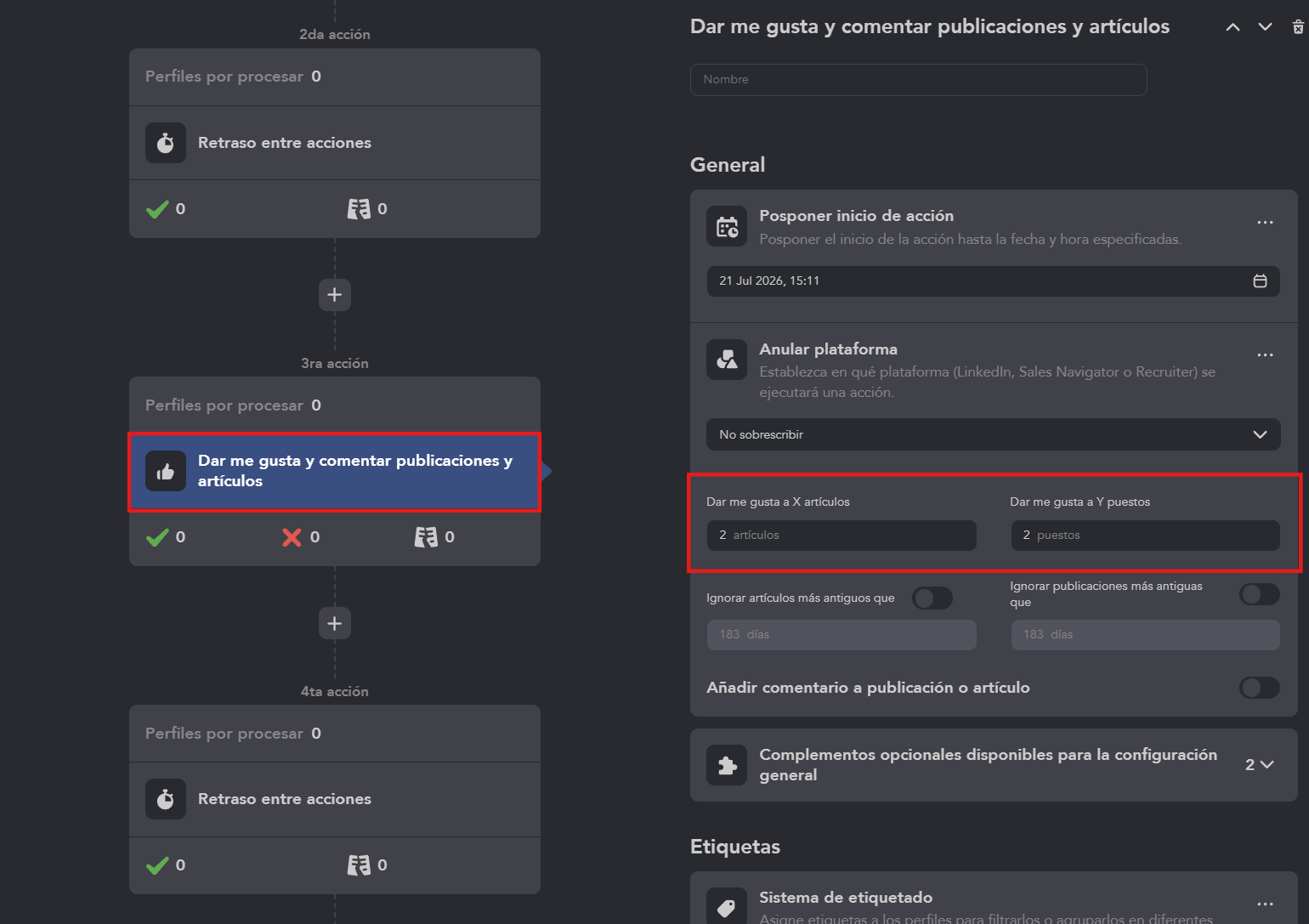Open Posponer inicio de acción three-dot menu
This screenshot has height=924, width=1309.
(1265, 222)
